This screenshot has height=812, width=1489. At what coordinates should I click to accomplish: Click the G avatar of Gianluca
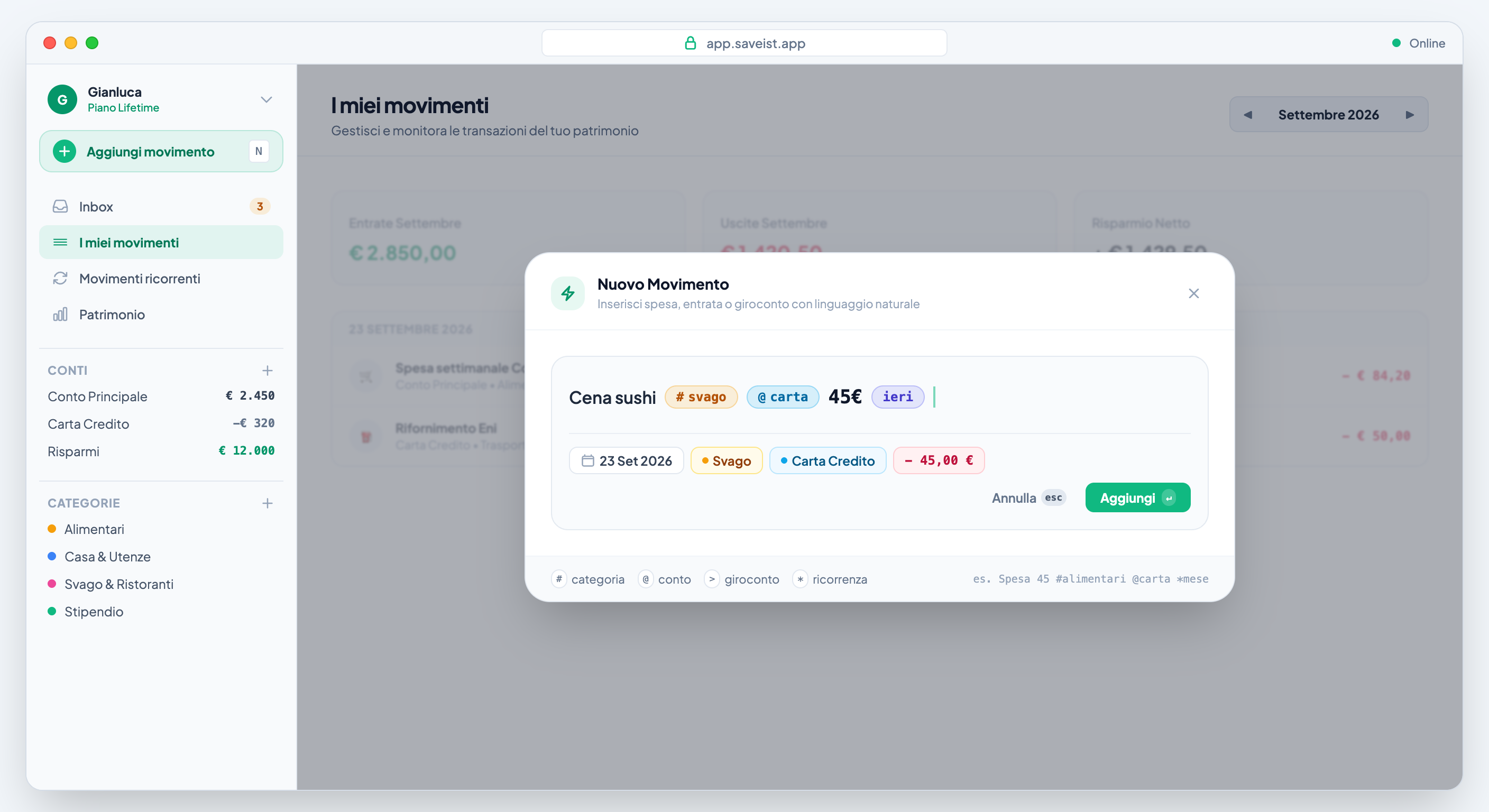(62, 99)
